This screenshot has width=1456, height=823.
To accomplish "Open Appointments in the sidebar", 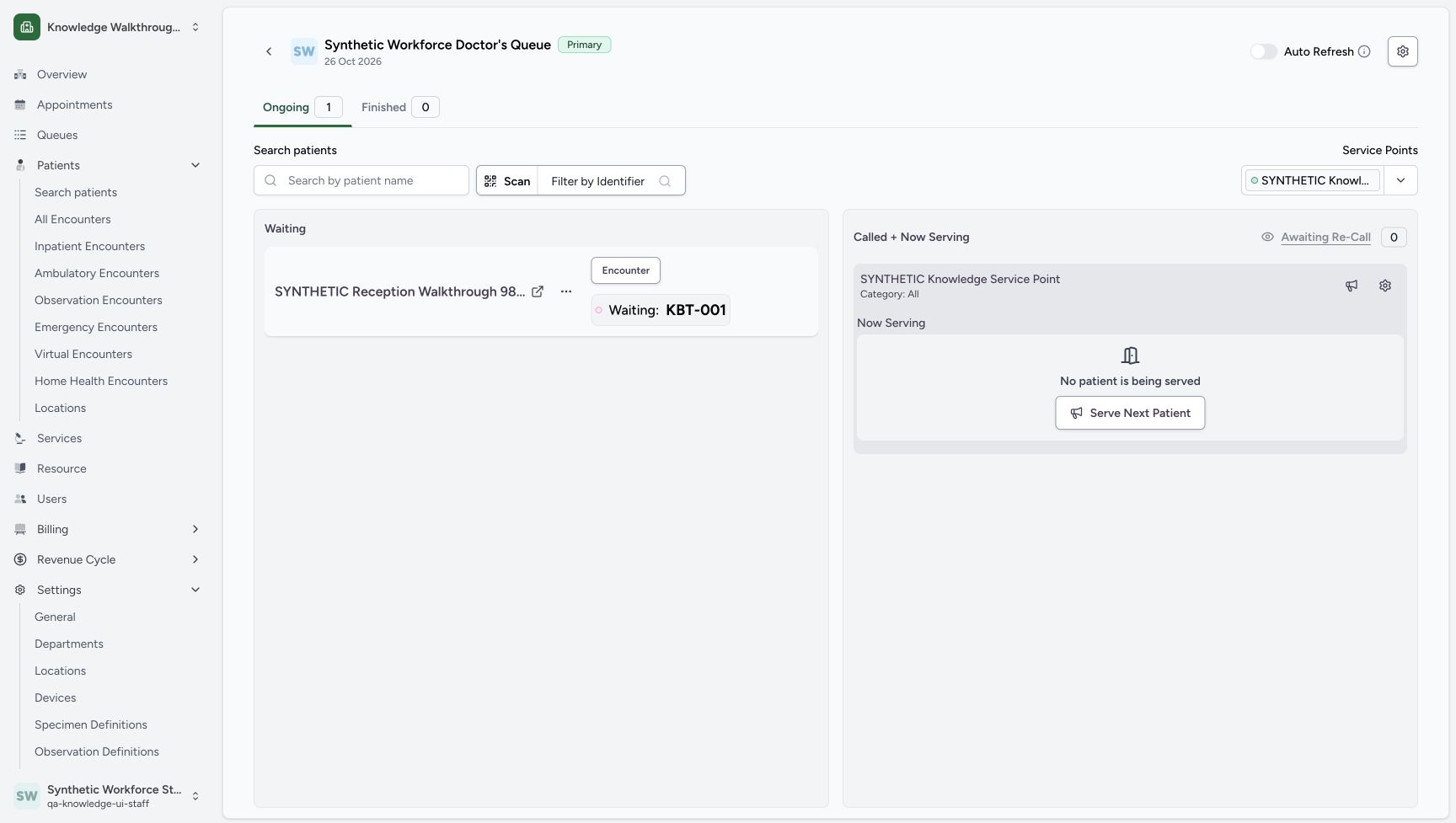I will point(108,104).
